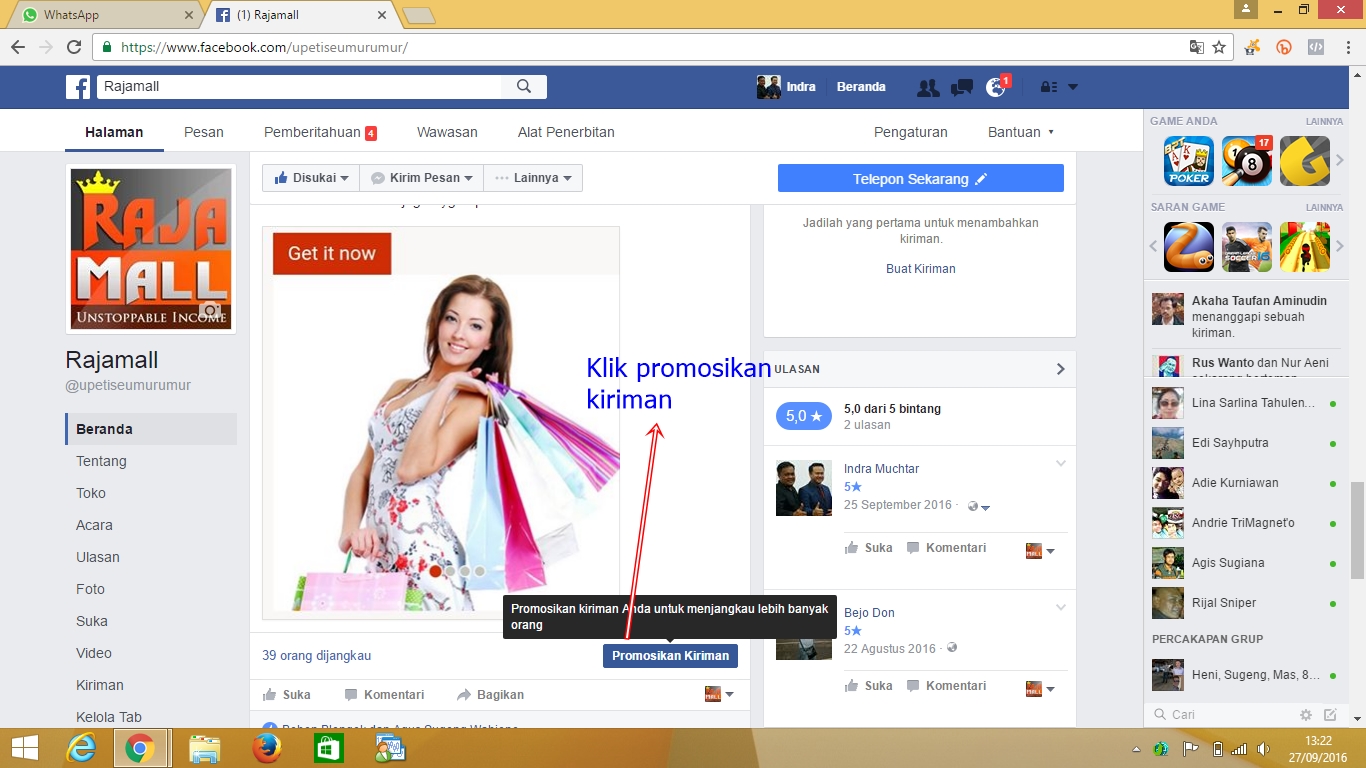Switch to the Halaman tab

114,132
